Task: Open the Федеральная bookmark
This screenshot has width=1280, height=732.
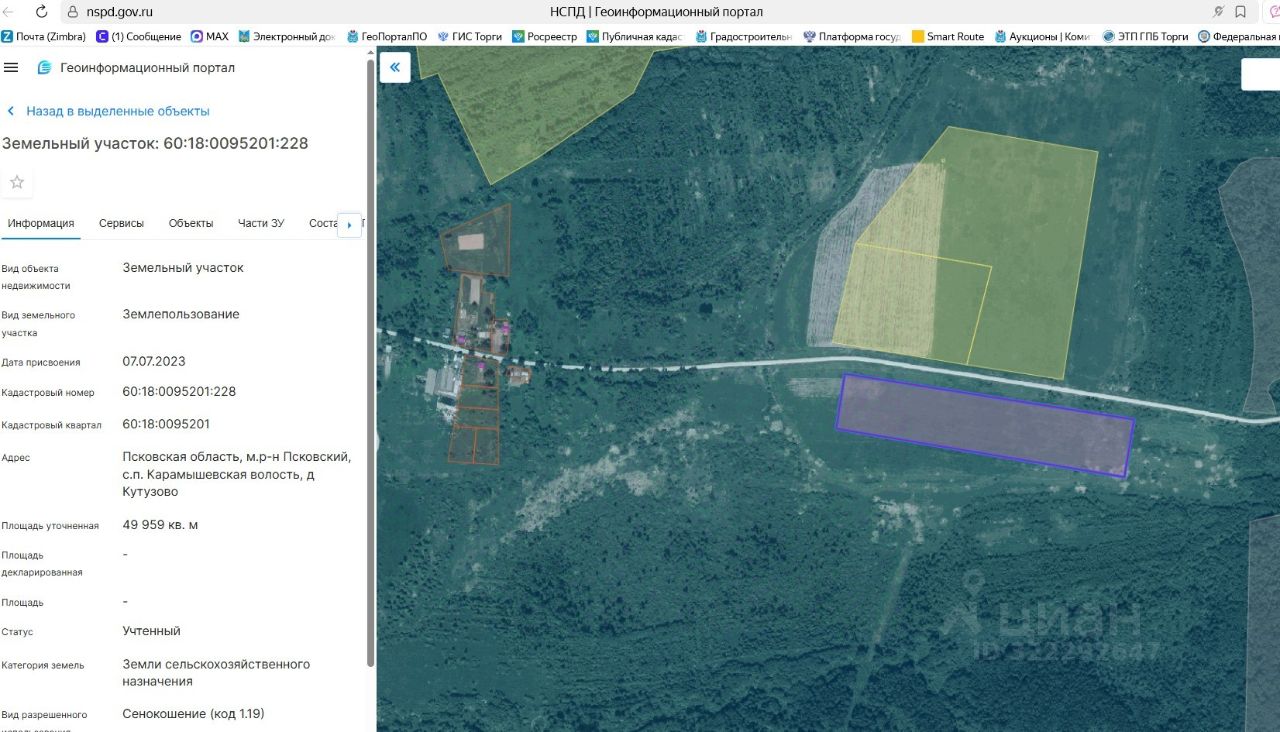Action: pos(1239,36)
